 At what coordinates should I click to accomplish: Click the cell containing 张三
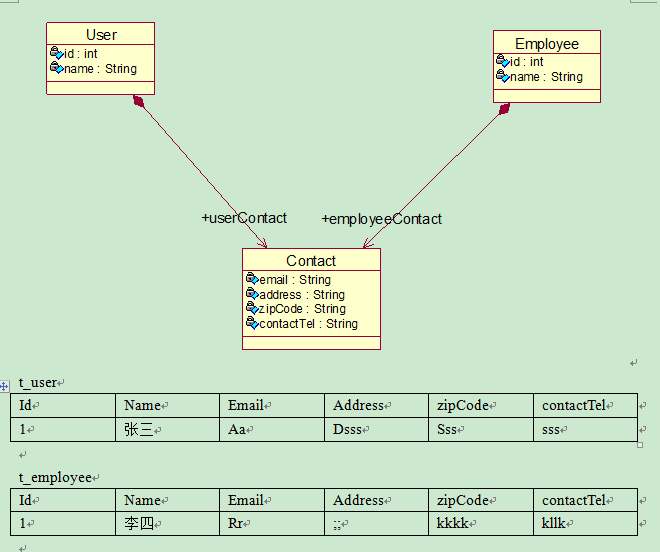point(168,429)
